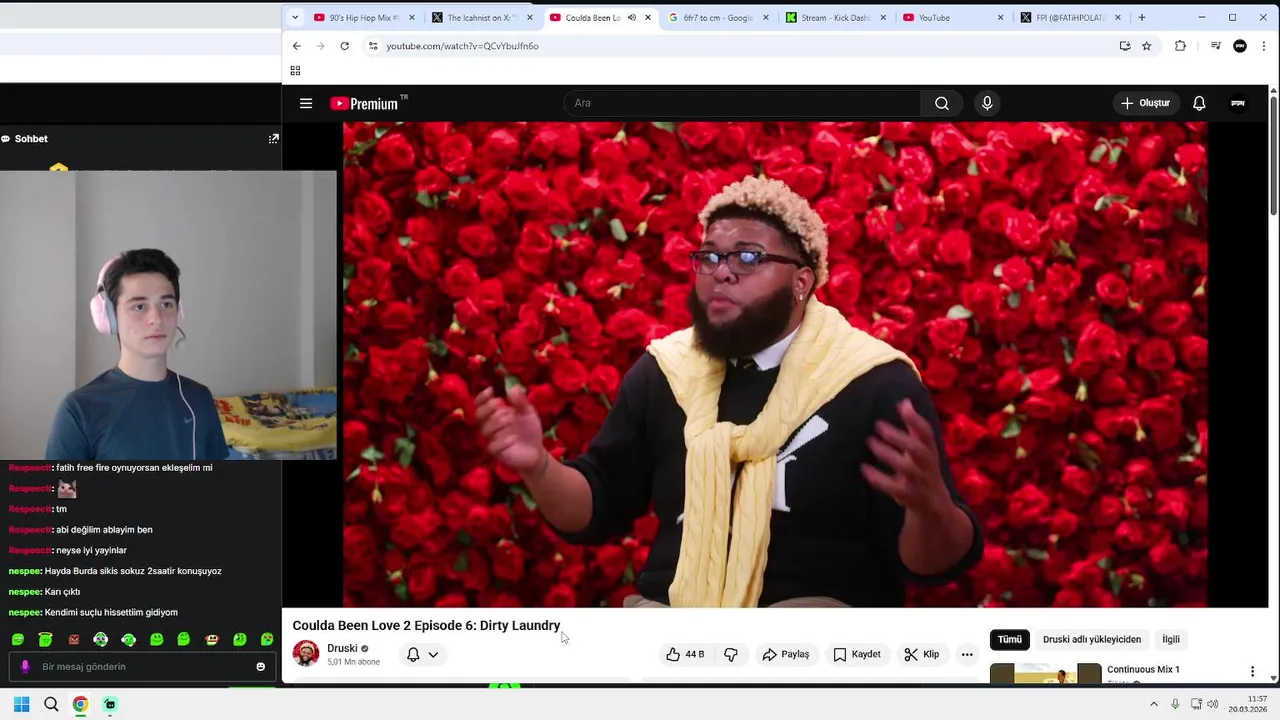Open Druski channel name link
This screenshot has height=720, width=1280.
tap(342, 648)
